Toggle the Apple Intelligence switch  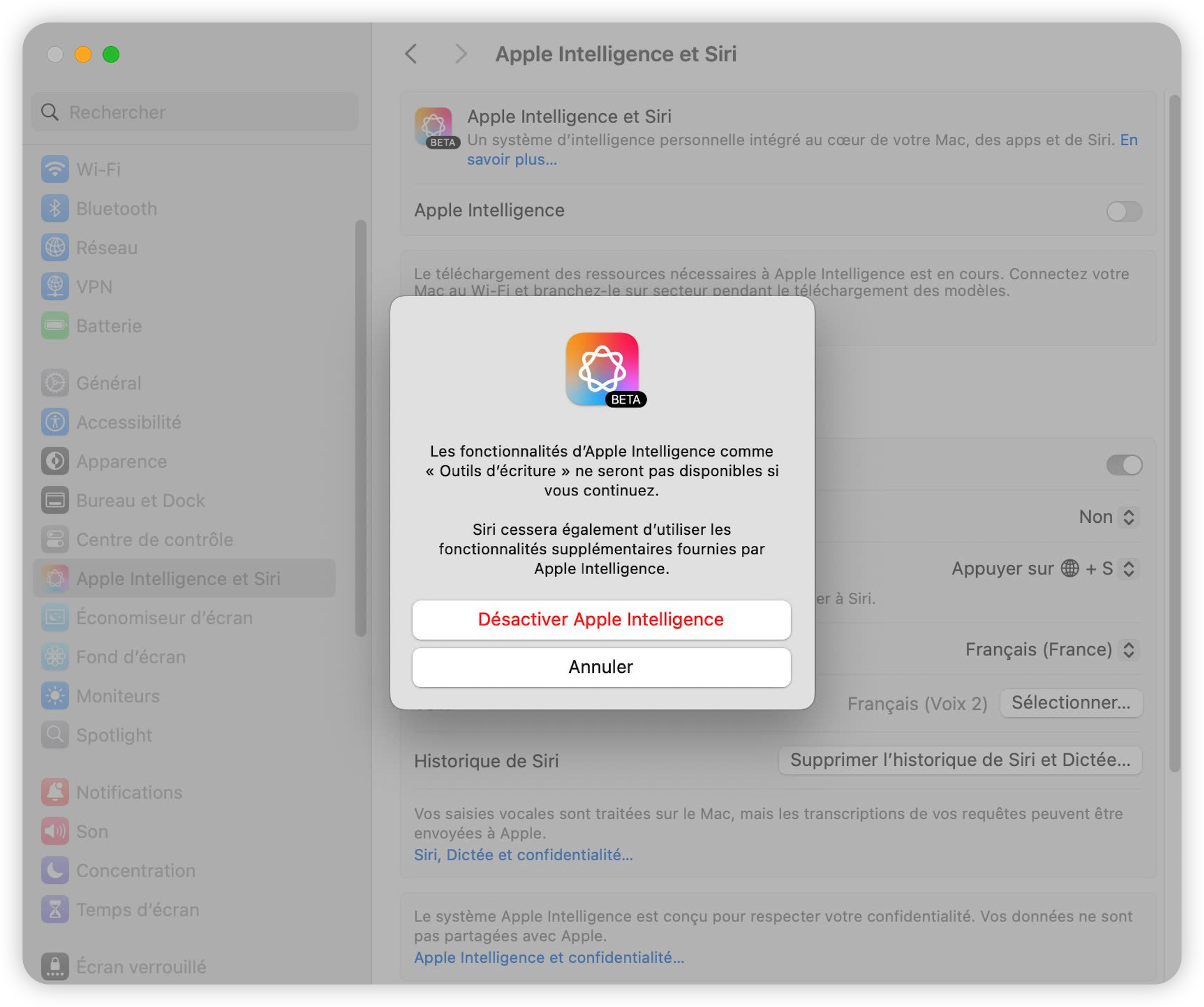[x=1123, y=211]
